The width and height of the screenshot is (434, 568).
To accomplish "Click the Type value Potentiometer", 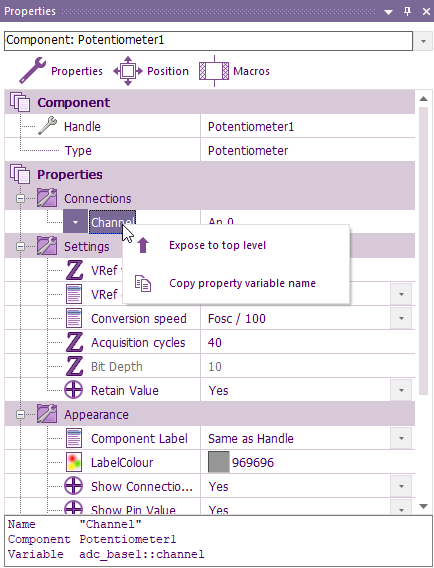I will click(248, 151).
